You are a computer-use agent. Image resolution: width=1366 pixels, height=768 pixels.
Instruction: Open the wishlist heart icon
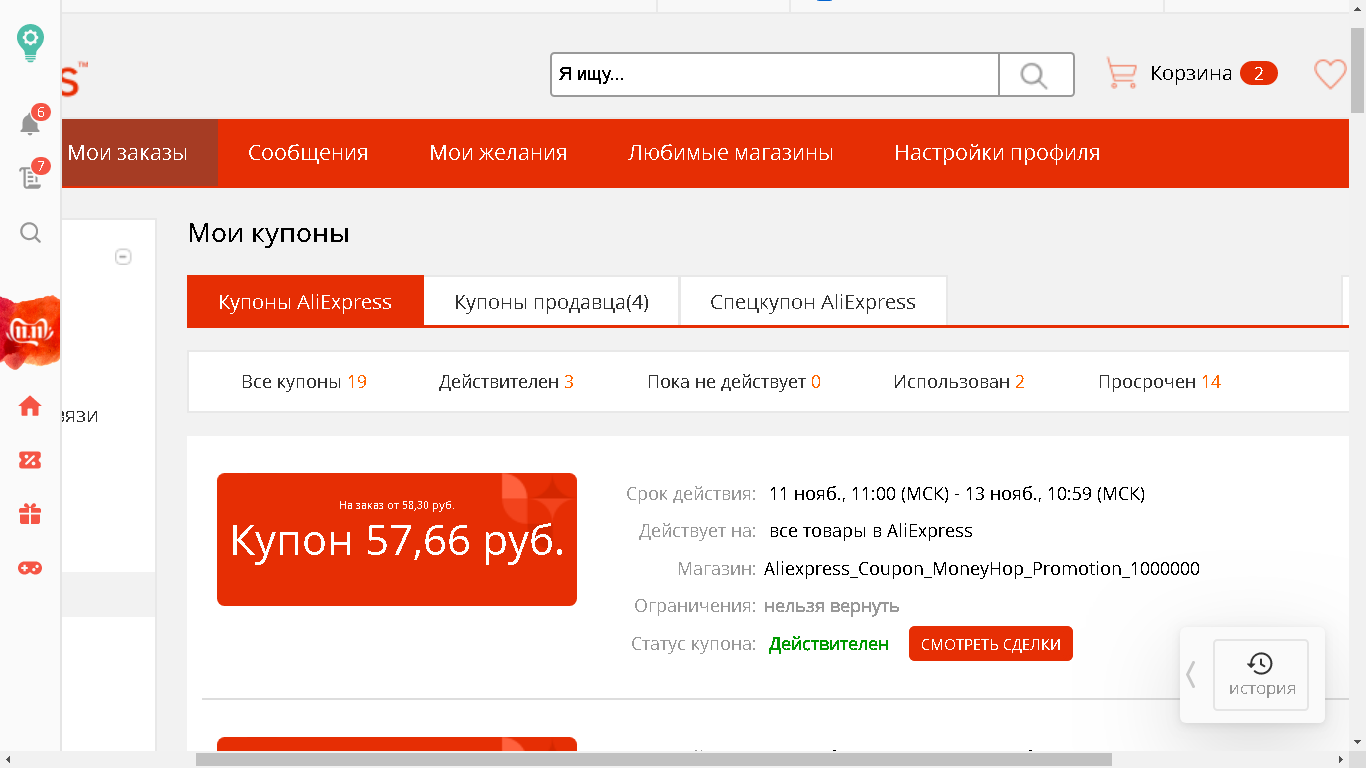[1330, 74]
